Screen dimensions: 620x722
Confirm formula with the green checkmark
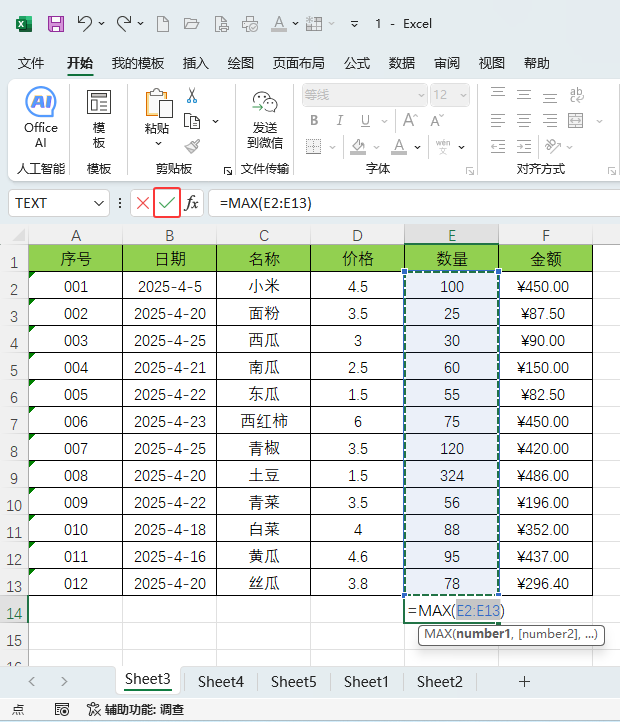[x=167, y=203]
